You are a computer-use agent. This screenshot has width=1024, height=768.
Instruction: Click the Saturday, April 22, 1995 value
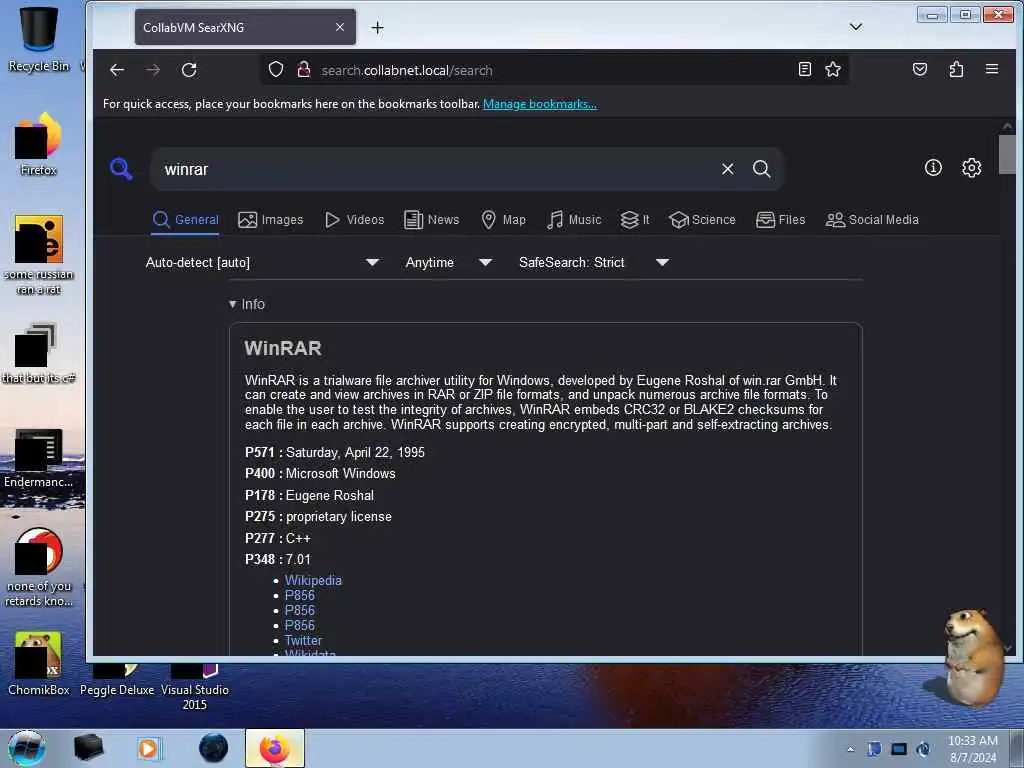[x=355, y=452]
